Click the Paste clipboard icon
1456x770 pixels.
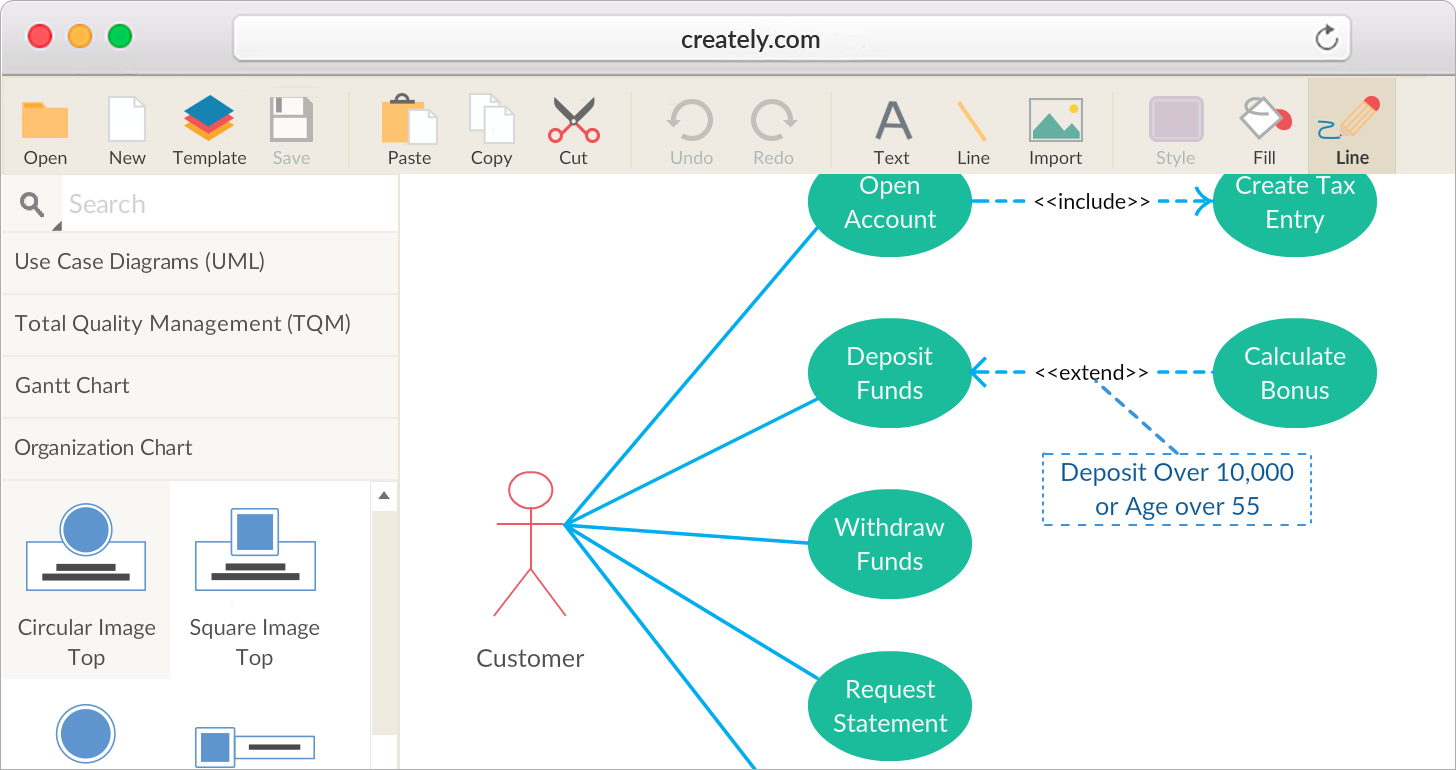[409, 121]
